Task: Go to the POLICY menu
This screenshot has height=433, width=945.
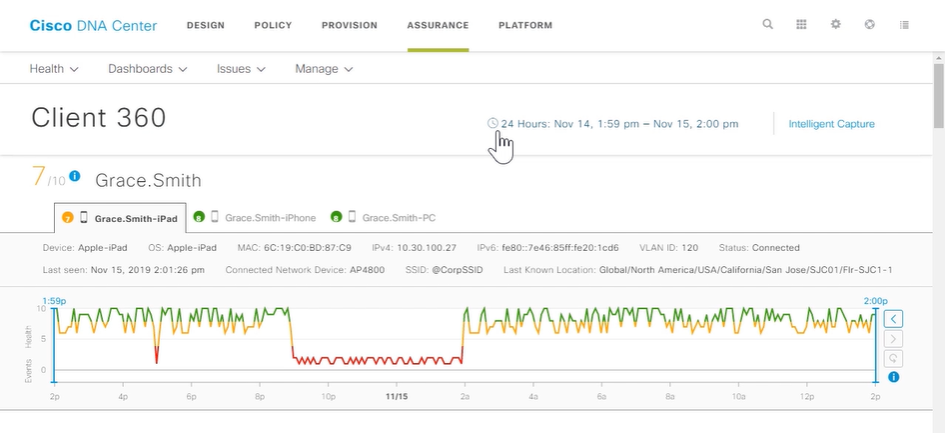Action: coord(273,25)
